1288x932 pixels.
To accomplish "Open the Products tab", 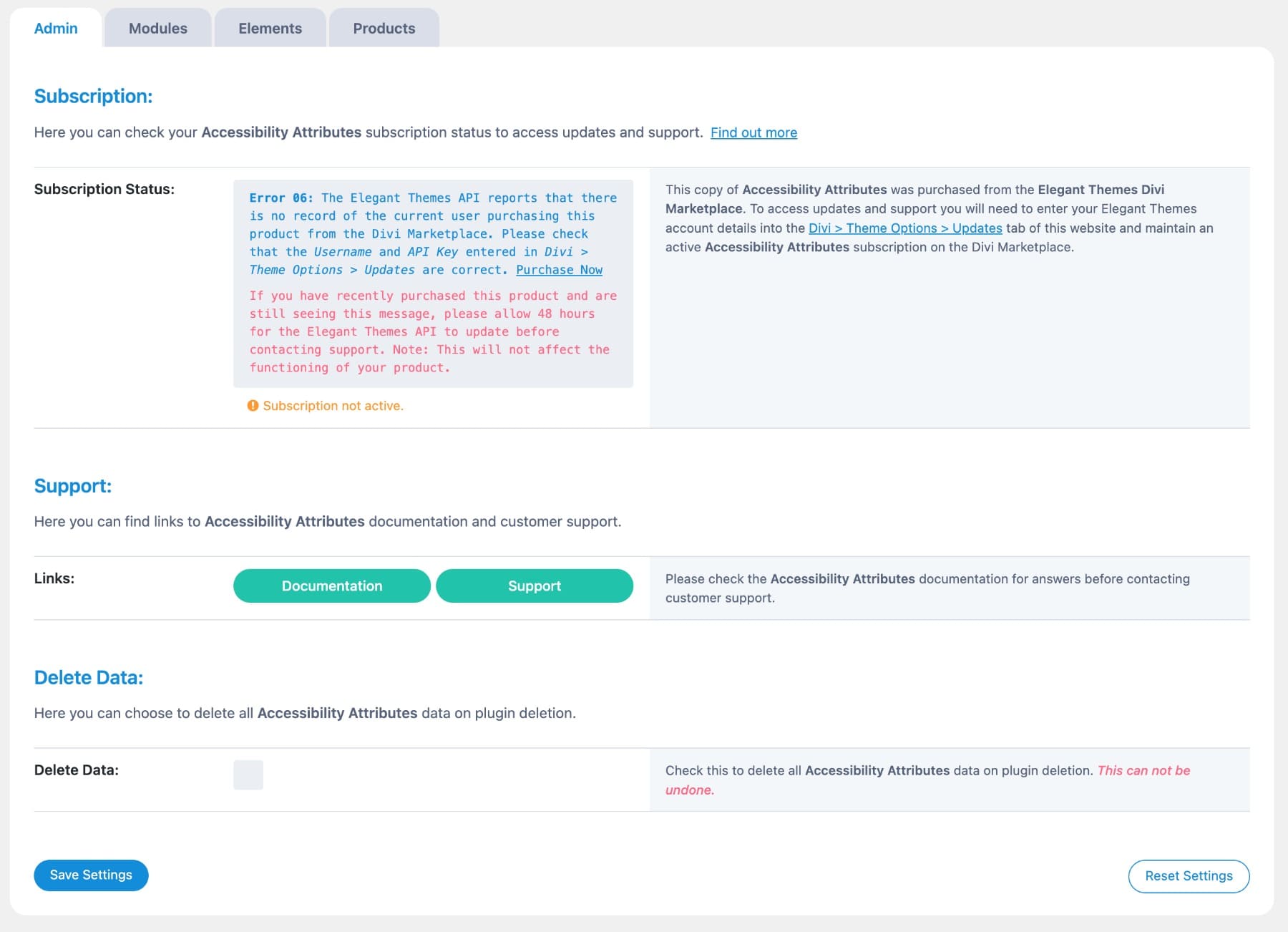I will (x=384, y=28).
